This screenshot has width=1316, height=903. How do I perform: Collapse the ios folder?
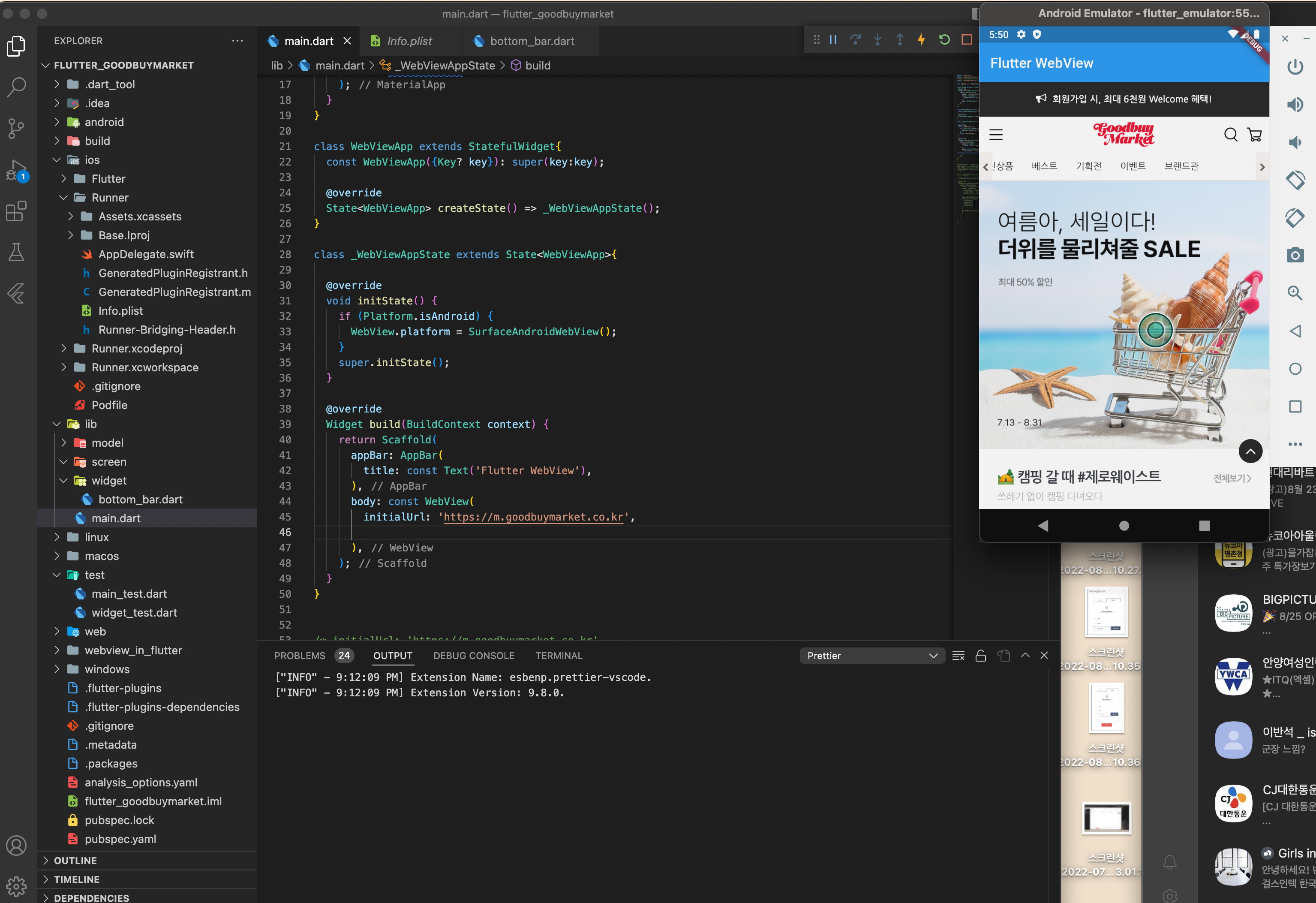point(57,160)
